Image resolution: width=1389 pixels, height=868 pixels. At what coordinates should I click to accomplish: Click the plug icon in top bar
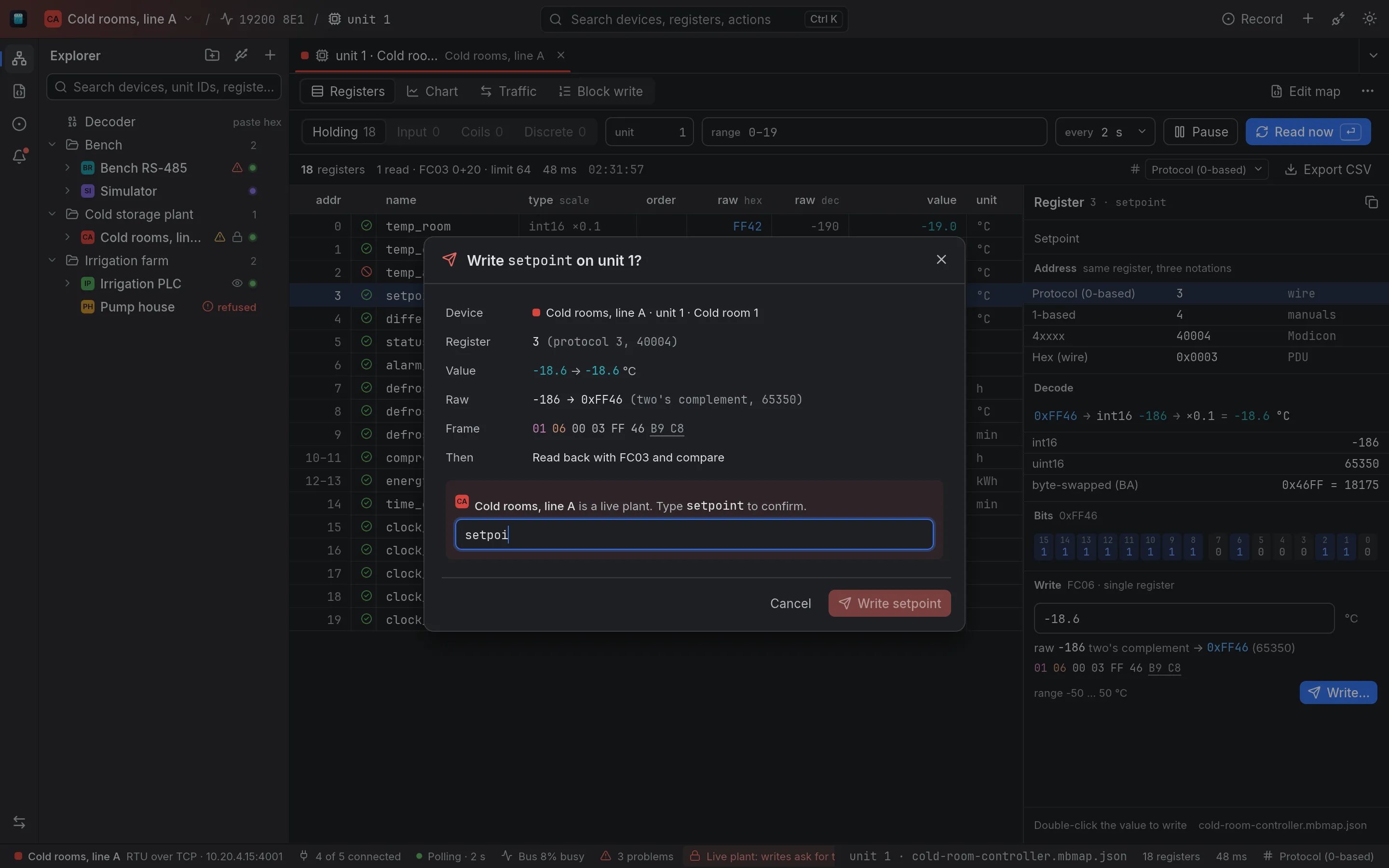pyautogui.click(x=1338, y=19)
